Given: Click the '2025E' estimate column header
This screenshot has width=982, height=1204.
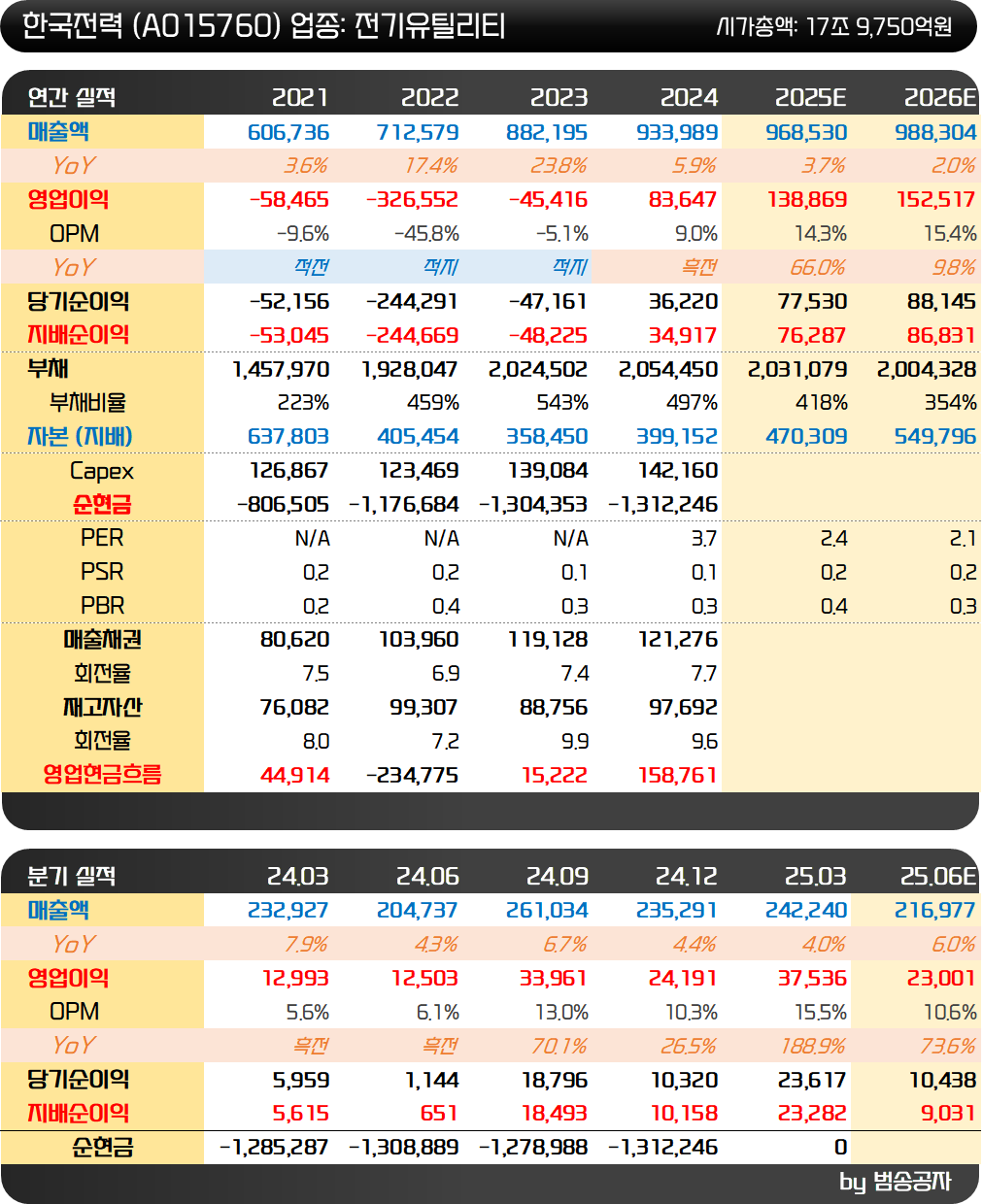Looking at the screenshot, I should (x=811, y=97).
